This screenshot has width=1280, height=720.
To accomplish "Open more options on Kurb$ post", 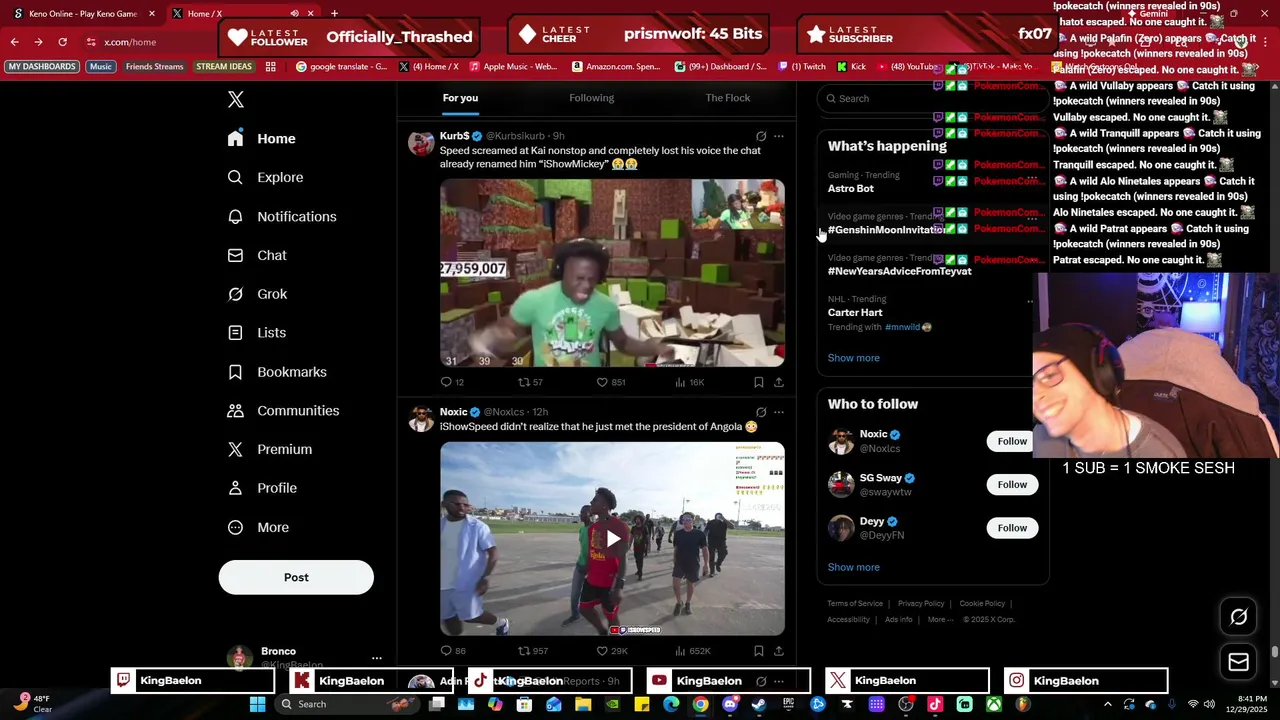I will 779,136.
